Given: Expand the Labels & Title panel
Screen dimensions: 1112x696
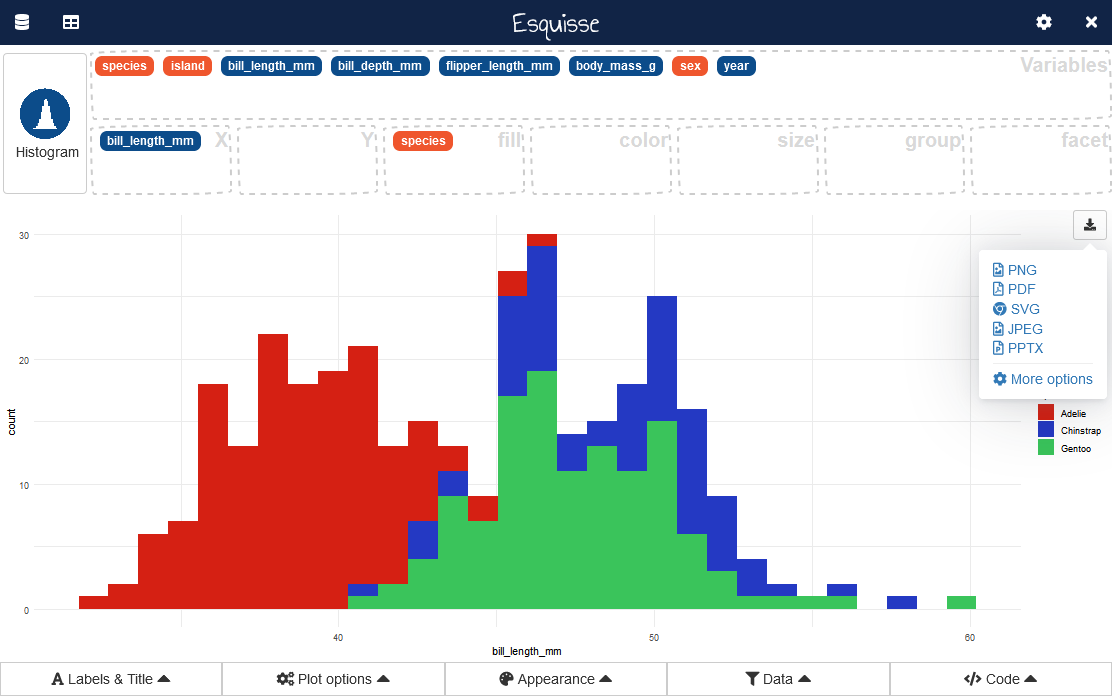Looking at the screenshot, I should coord(111,679).
